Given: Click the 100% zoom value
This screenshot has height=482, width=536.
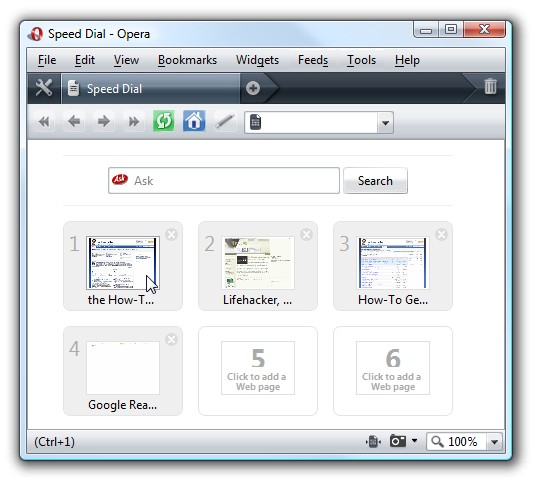Looking at the screenshot, I should 462,442.
